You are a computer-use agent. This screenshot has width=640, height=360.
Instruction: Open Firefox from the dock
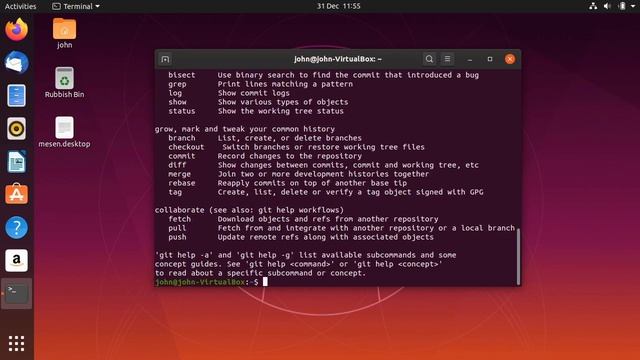point(16,29)
